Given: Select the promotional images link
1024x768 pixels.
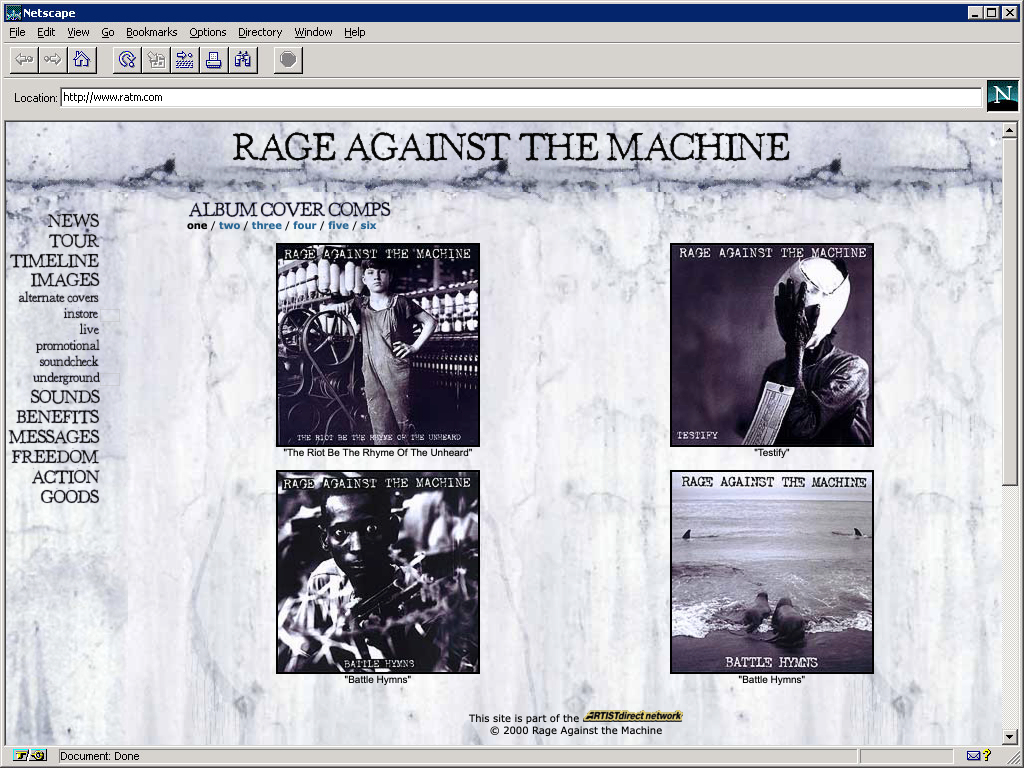Looking at the screenshot, I should point(67,346).
